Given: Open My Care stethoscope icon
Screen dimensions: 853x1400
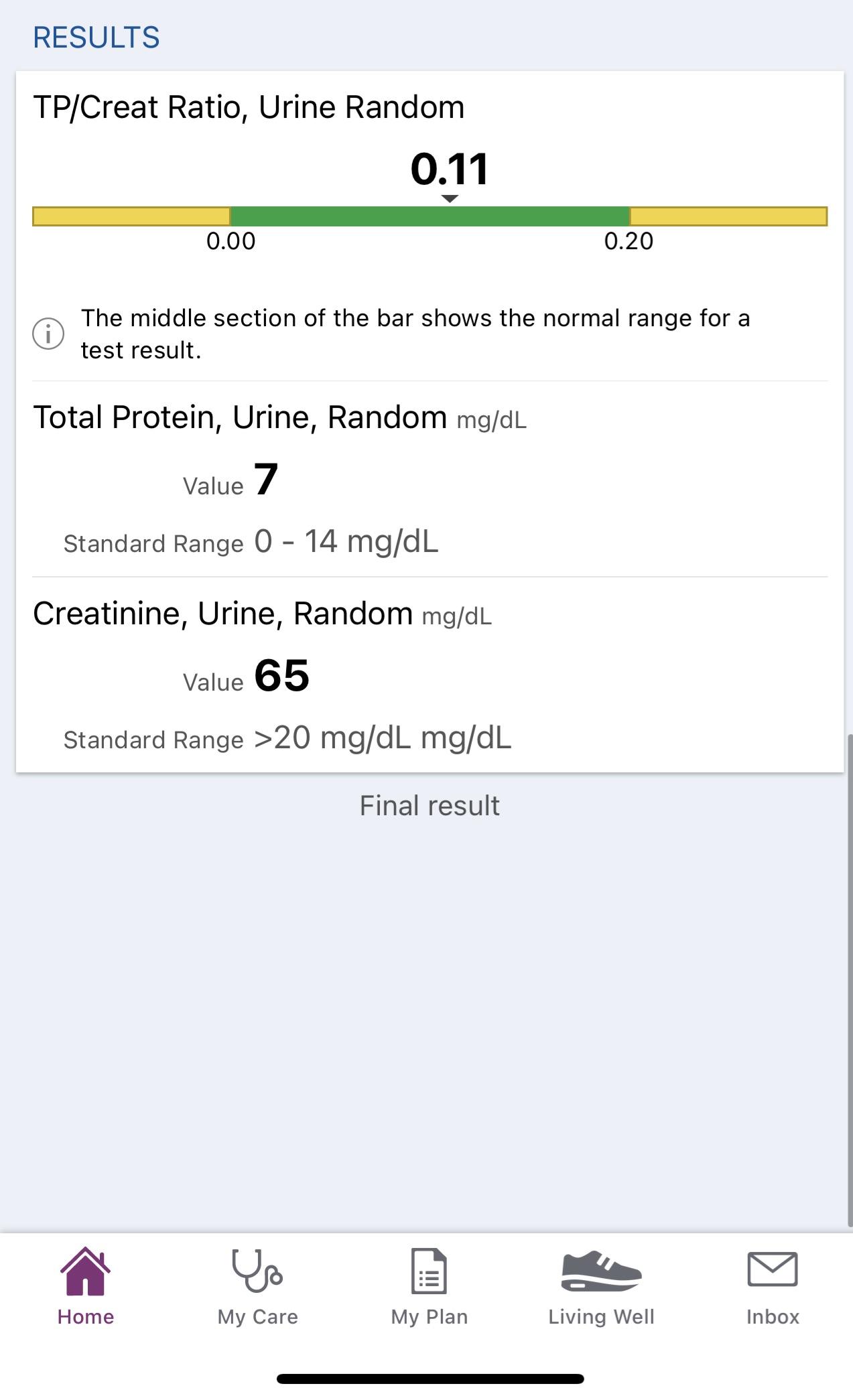Looking at the screenshot, I should pyautogui.click(x=257, y=1271).
